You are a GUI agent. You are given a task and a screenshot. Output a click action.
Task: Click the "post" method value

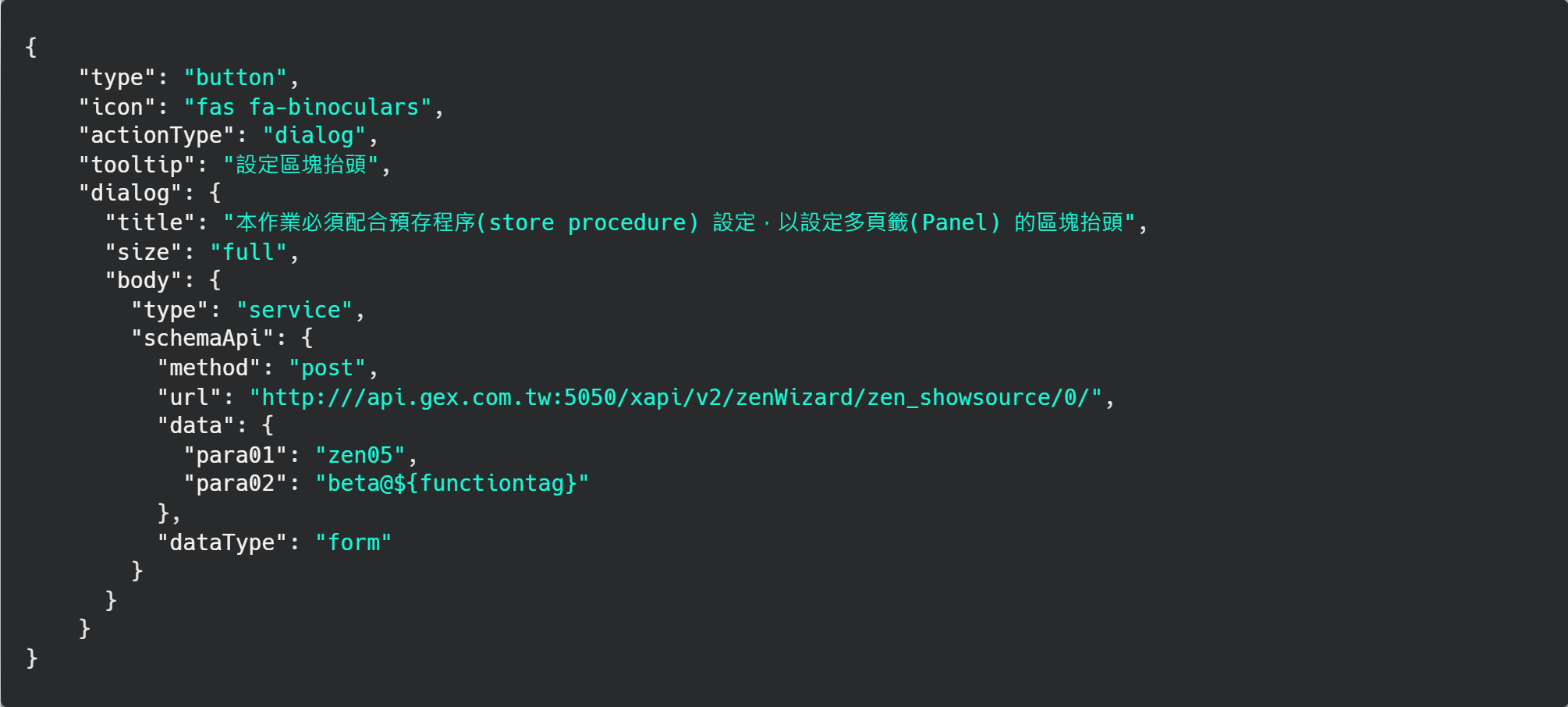[x=327, y=368]
